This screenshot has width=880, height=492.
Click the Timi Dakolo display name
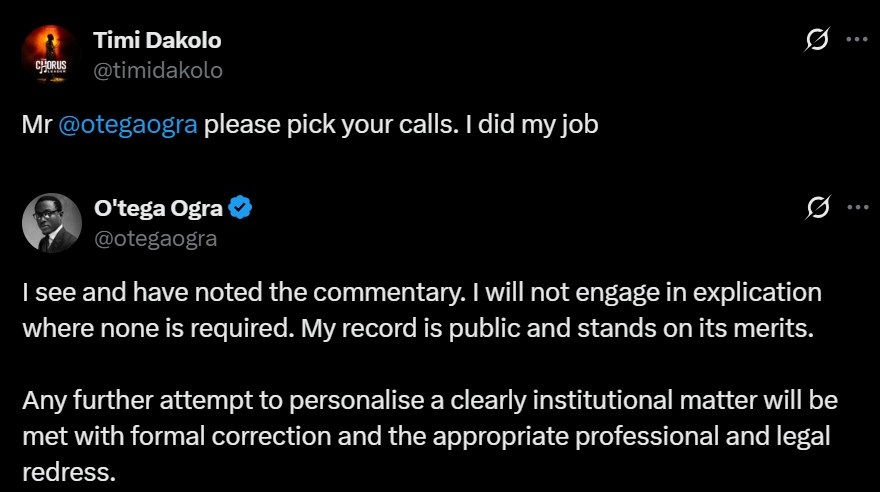point(157,40)
